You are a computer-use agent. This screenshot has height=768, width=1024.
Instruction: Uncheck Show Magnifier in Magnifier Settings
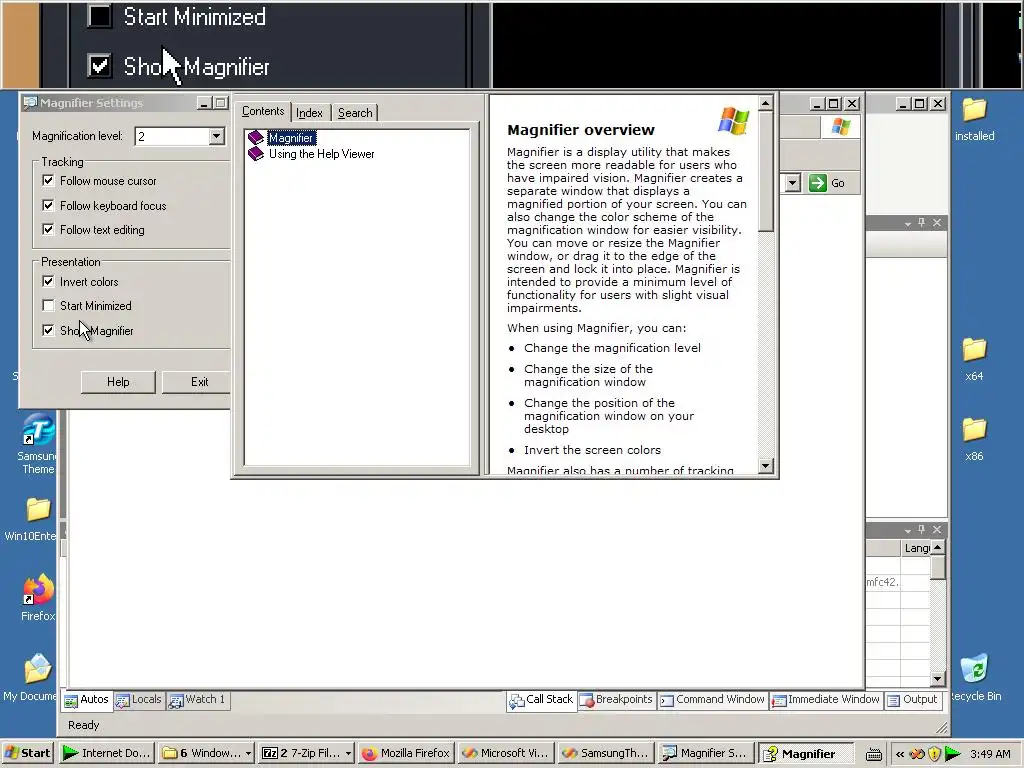pyautogui.click(x=48, y=330)
